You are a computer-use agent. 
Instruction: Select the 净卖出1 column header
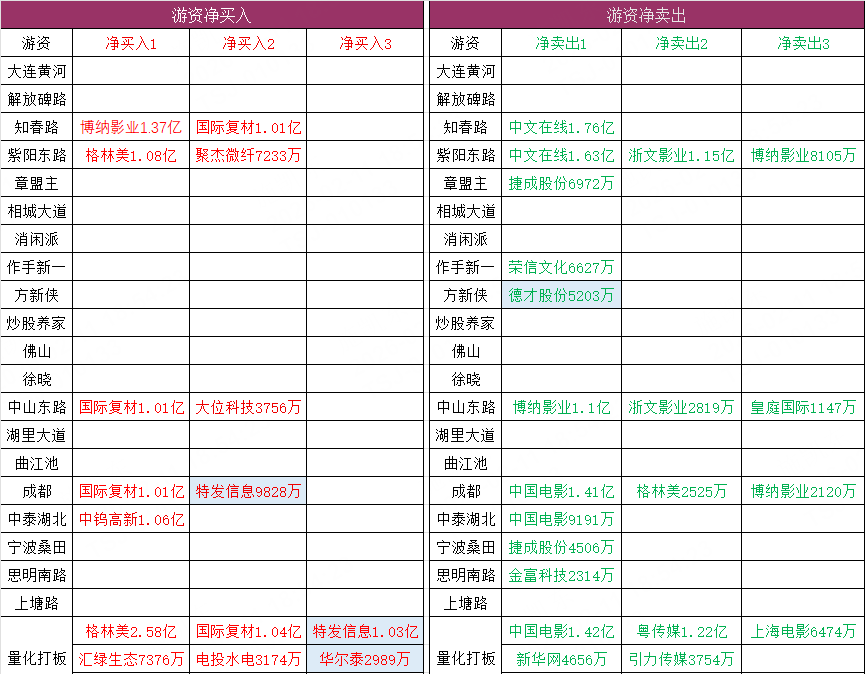click(561, 43)
